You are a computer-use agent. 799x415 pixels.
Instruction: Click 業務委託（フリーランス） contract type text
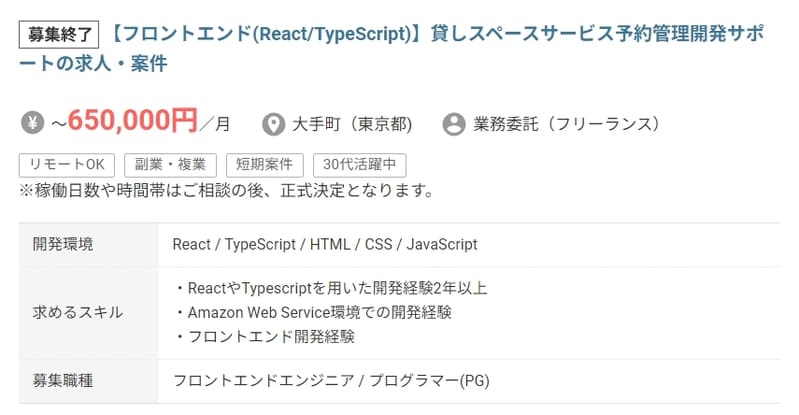(566, 125)
